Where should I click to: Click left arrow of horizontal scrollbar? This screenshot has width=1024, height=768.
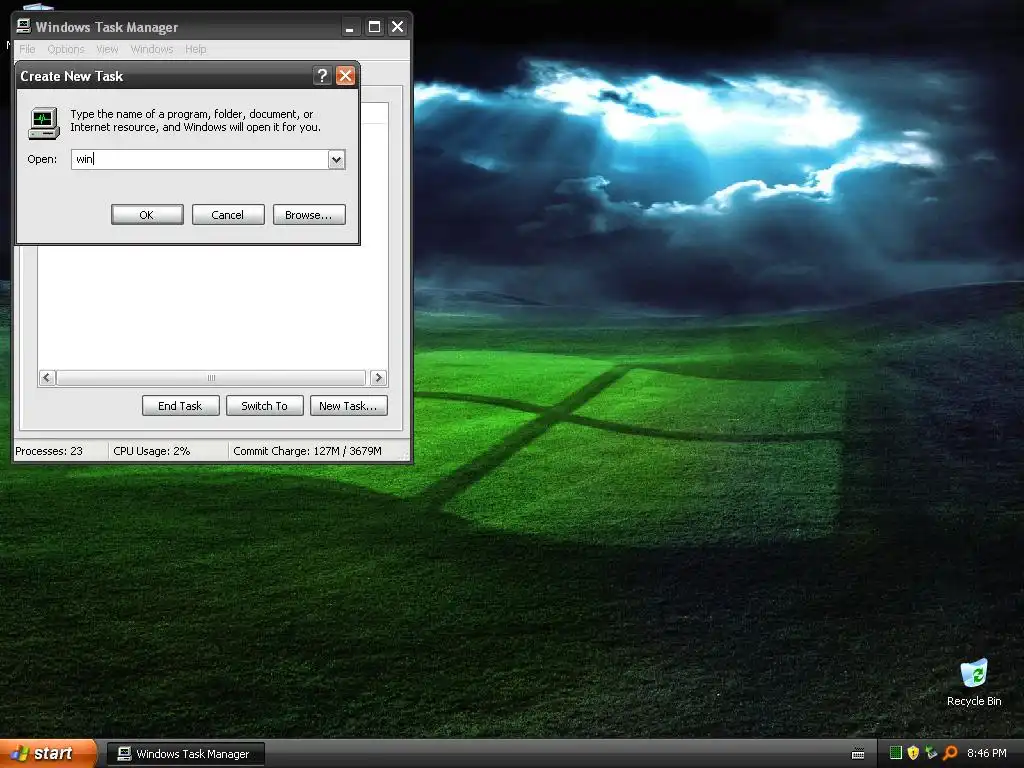click(46, 377)
